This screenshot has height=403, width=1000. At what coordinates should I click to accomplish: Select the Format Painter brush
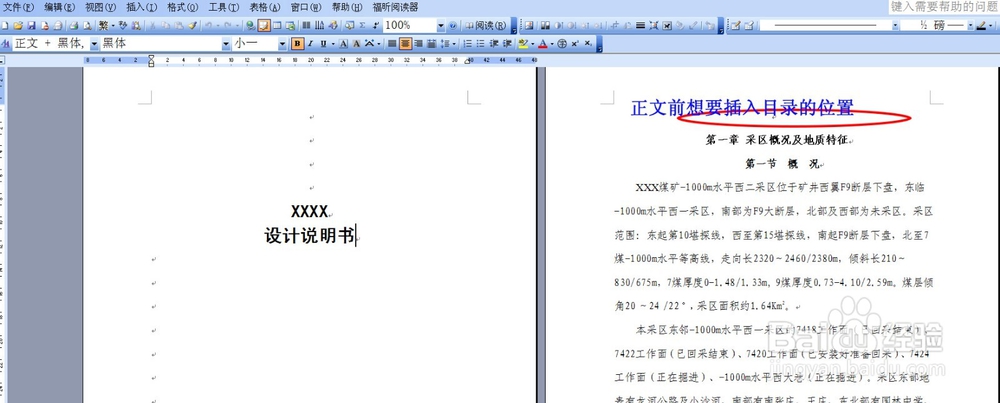click(x=192, y=26)
